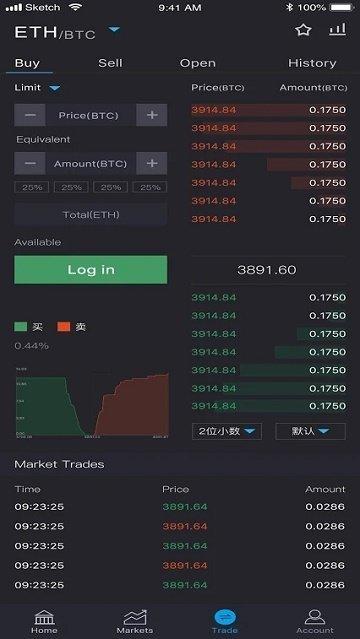Open the Home bank icon

(44, 617)
